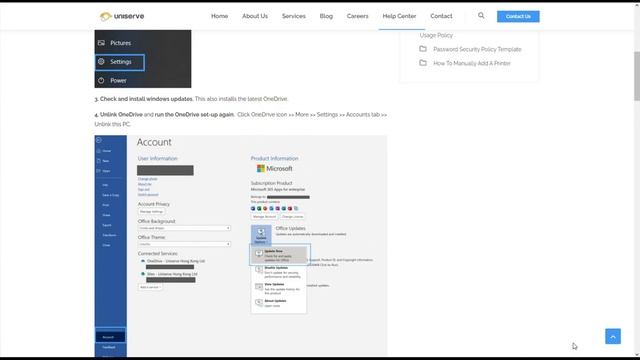Click the Uniserve logo in header
Image resolution: width=640 pixels, height=360 pixels.
(122, 16)
